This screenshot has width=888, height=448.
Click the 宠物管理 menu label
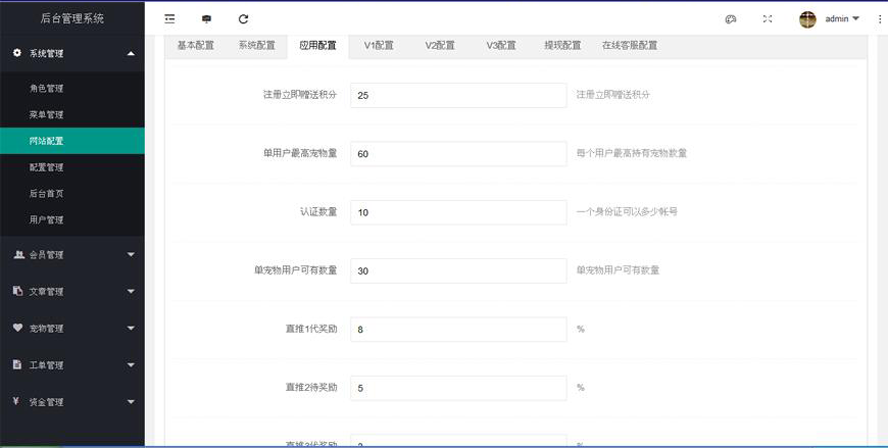pos(46,328)
